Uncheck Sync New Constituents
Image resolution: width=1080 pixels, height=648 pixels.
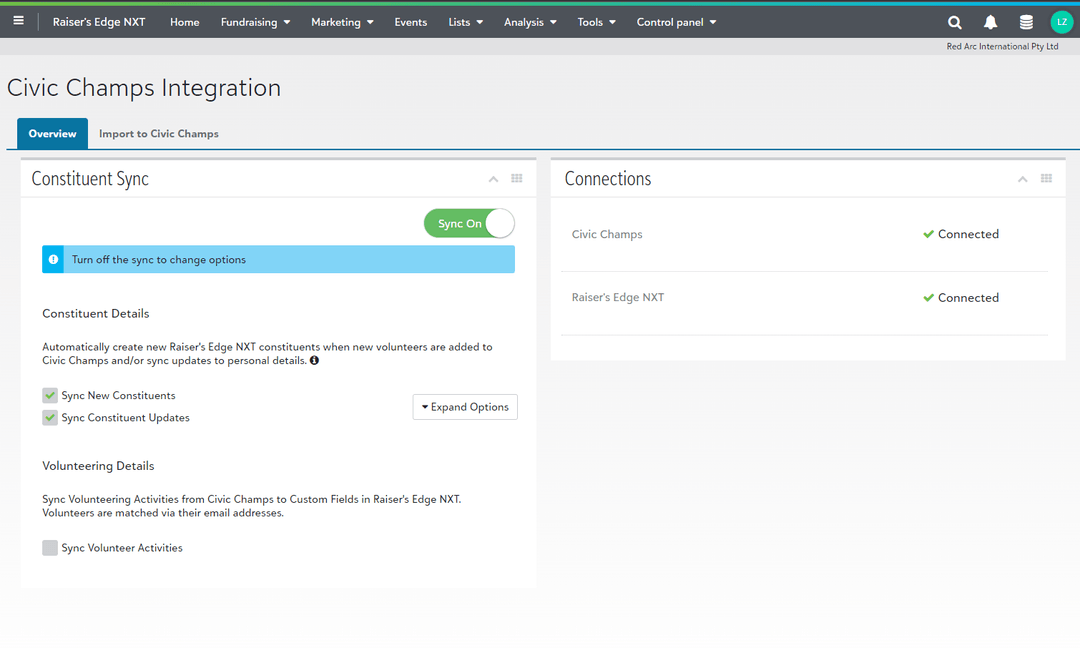click(x=50, y=395)
